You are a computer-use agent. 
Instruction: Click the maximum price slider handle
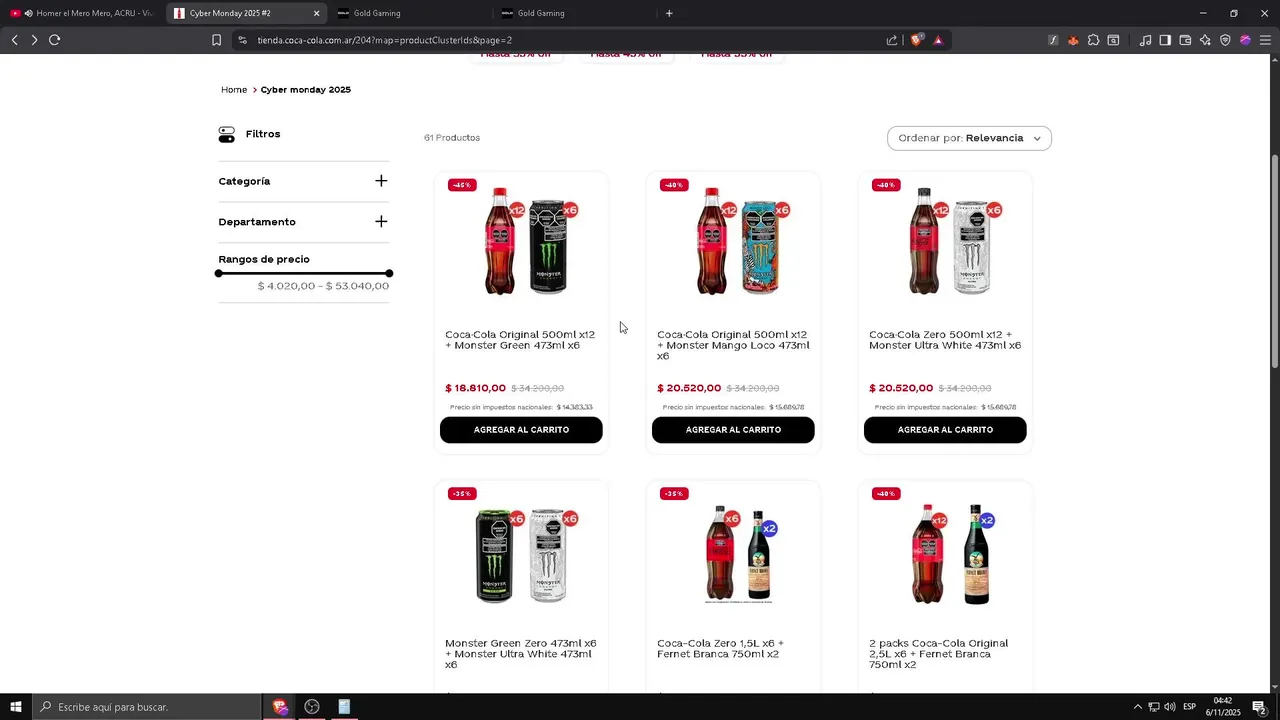pos(389,273)
